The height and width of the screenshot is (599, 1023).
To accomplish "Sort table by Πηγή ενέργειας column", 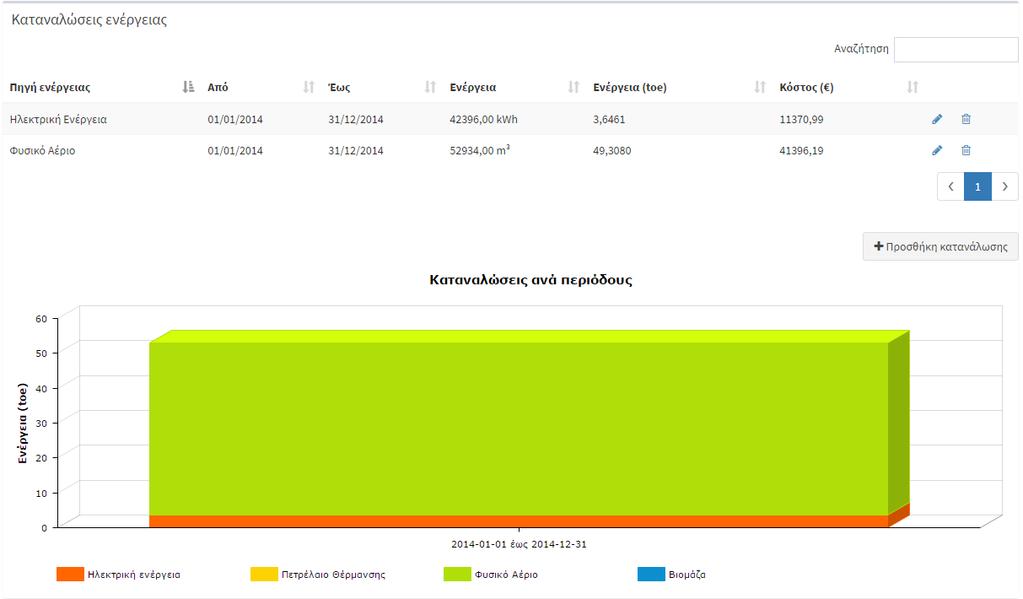I will click(x=188, y=87).
